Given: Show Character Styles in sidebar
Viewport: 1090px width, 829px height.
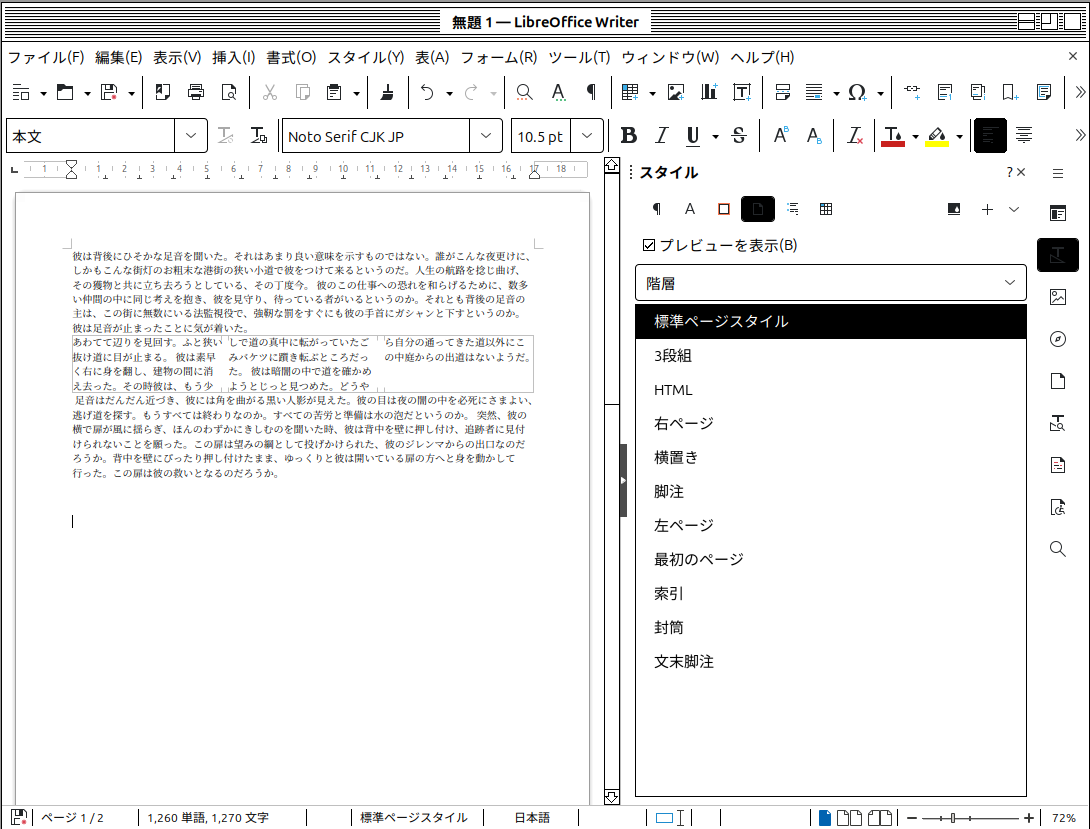Looking at the screenshot, I should point(690,209).
